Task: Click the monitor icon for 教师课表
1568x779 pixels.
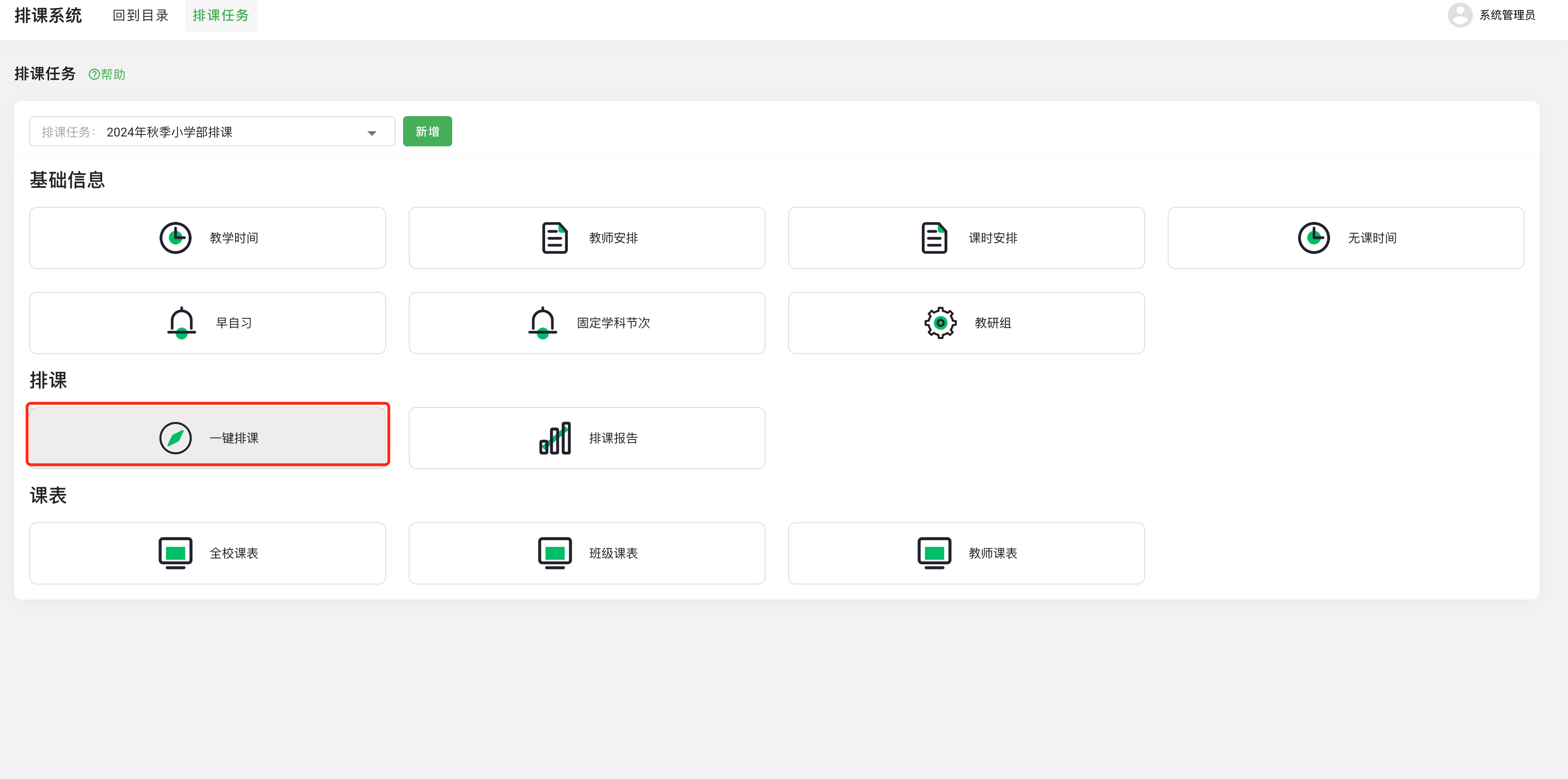Action: tap(934, 552)
